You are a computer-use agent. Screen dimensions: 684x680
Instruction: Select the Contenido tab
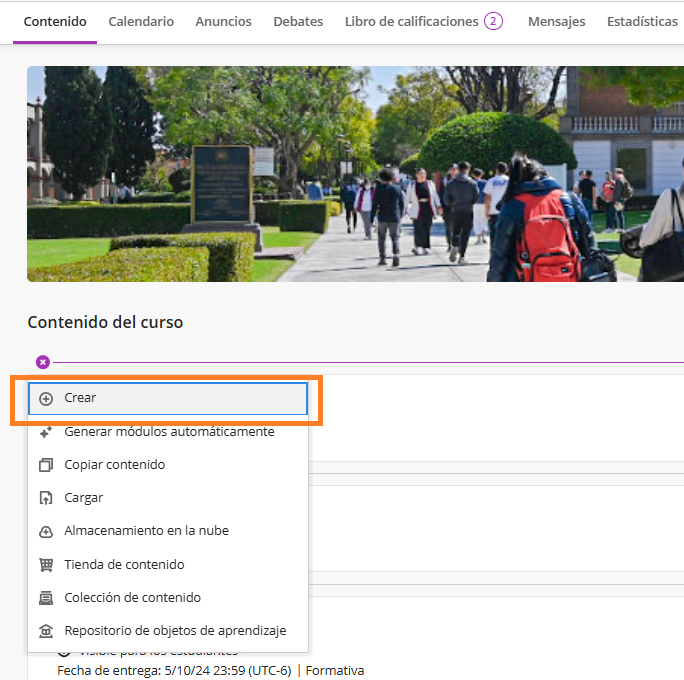tap(55, 22)
